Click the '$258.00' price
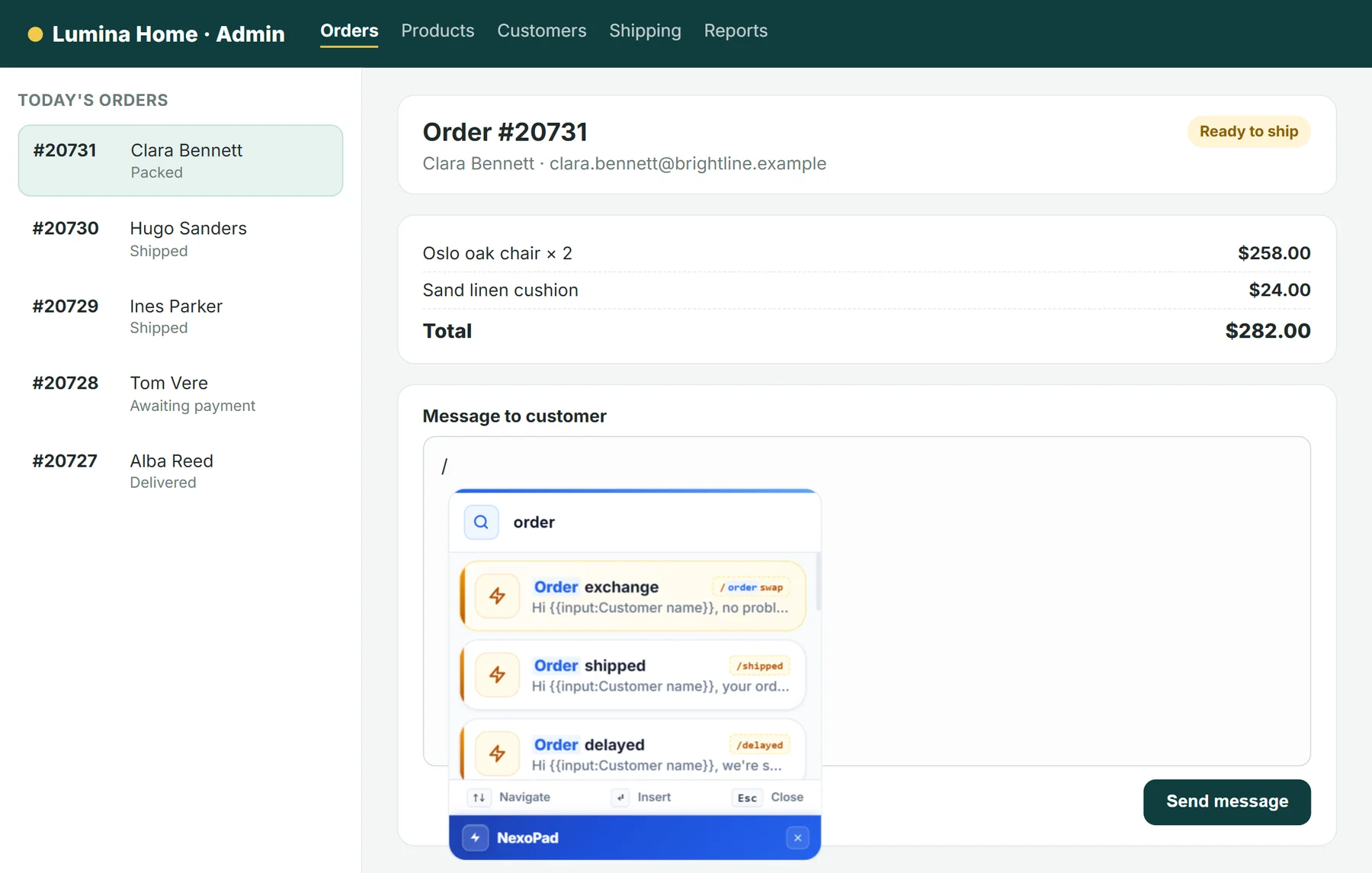 [1274, 253]
